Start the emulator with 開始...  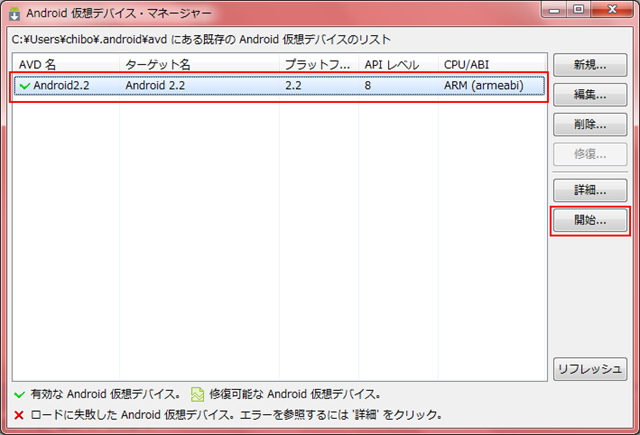tap(590, 220)
